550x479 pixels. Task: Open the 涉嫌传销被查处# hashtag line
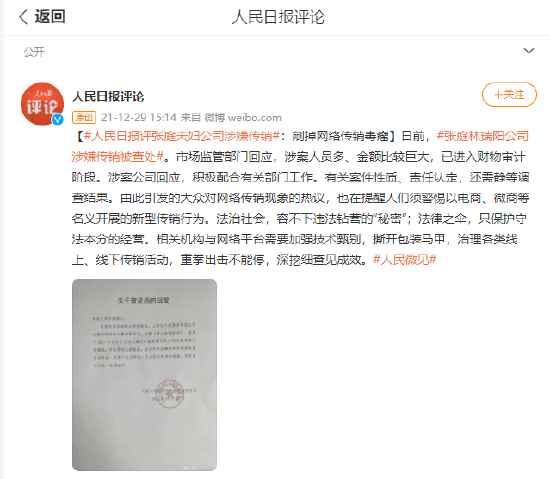118,156
